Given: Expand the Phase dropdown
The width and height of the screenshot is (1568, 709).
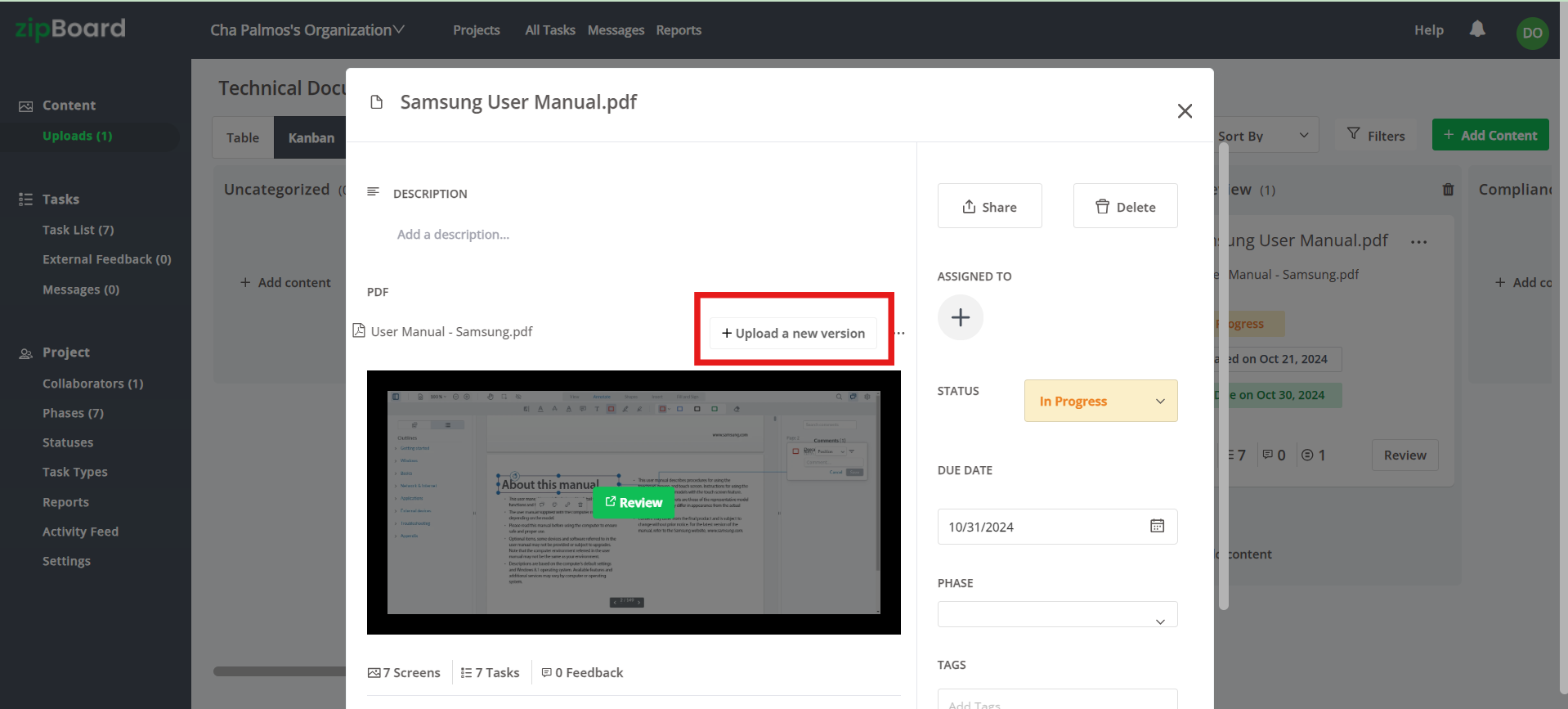Looking at the screenshot, I should point(1057,614).
